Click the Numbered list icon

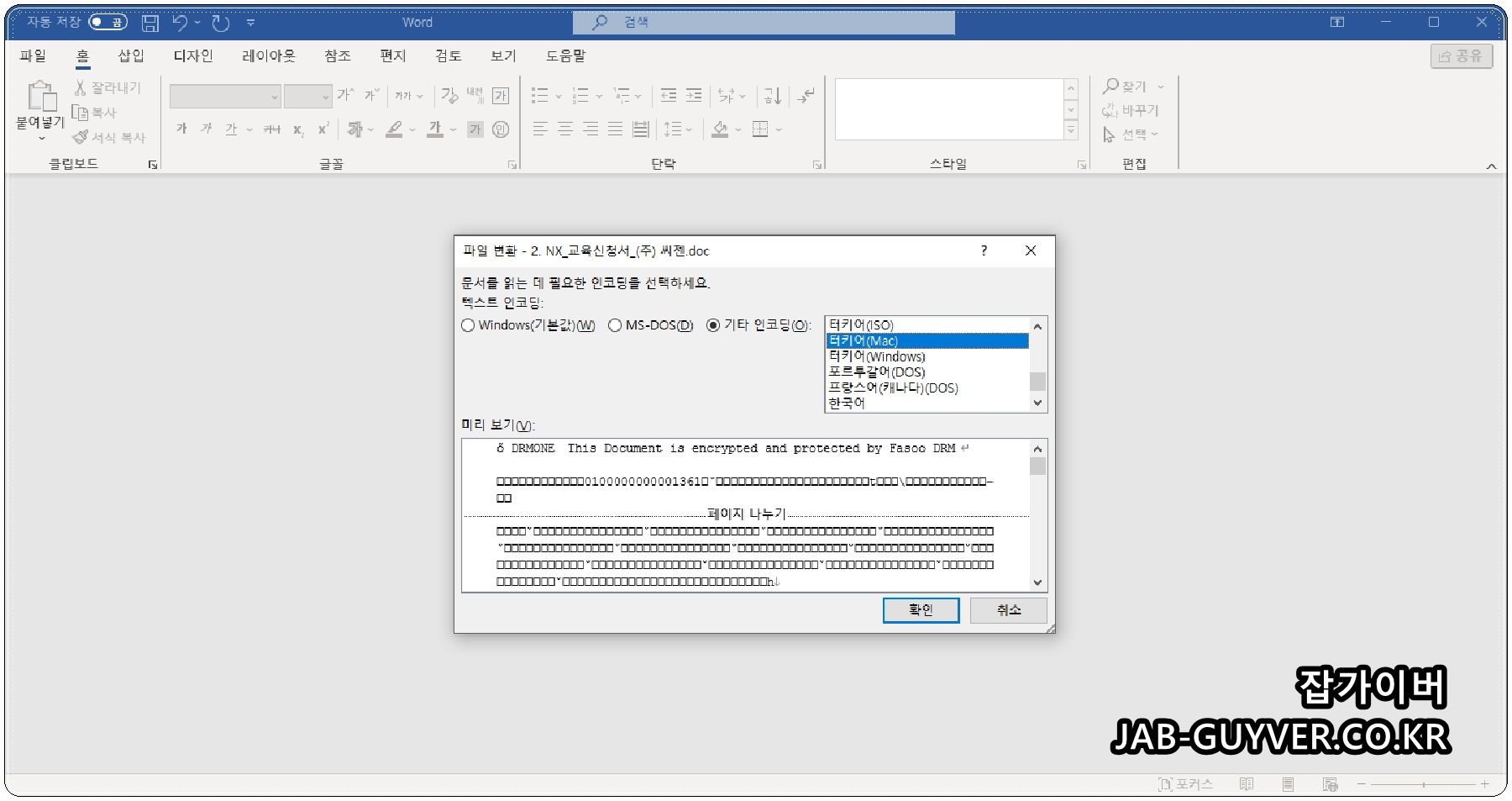[580, 96]
